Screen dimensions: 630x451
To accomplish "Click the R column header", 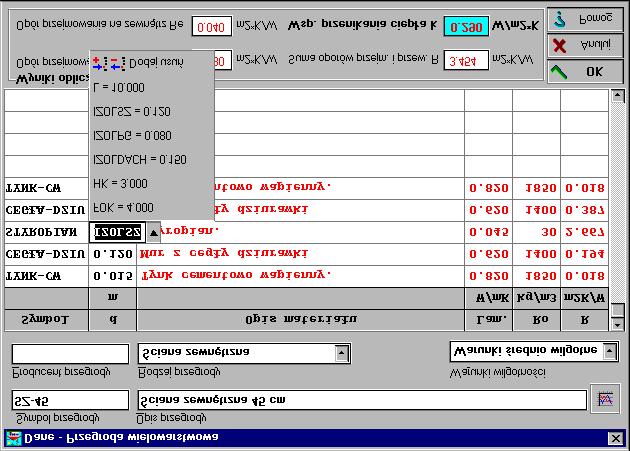I will click(x=585, y=320).
